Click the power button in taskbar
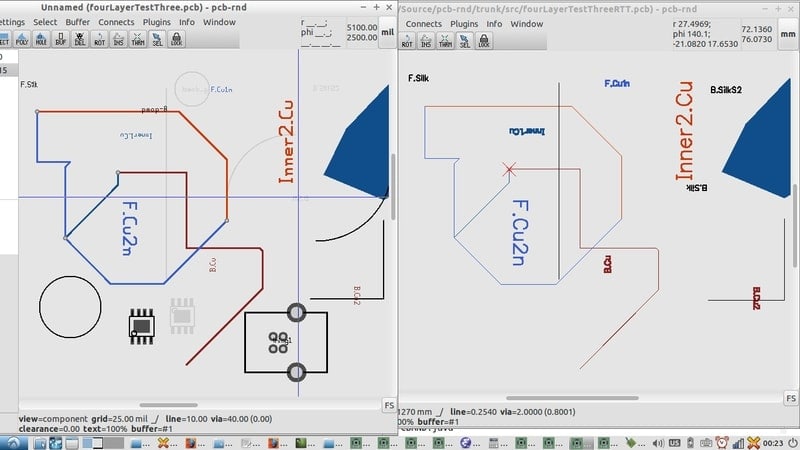Viewport: 800px width, 450px height. (x=792, y=443)
